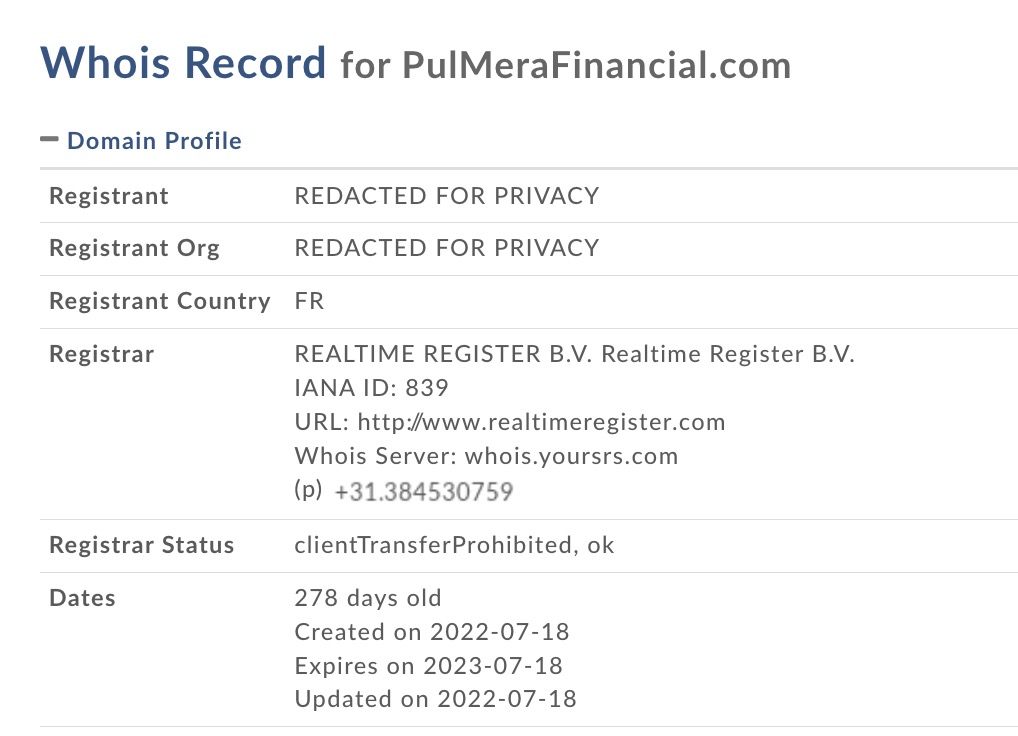Click the Registrant Country label
The image size is (1018, 736).
click(160, 301)
